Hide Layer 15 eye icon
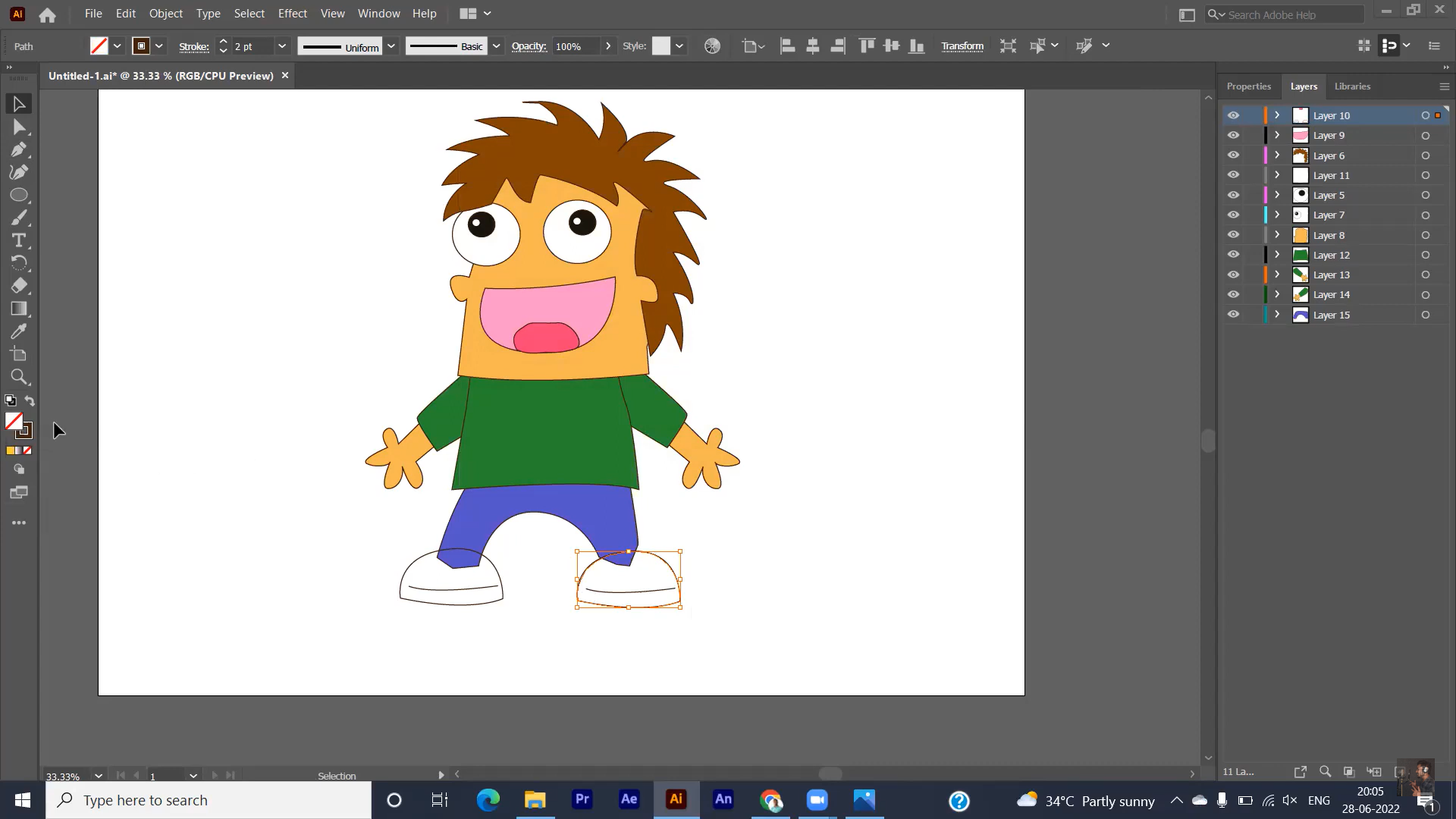 1234,315
